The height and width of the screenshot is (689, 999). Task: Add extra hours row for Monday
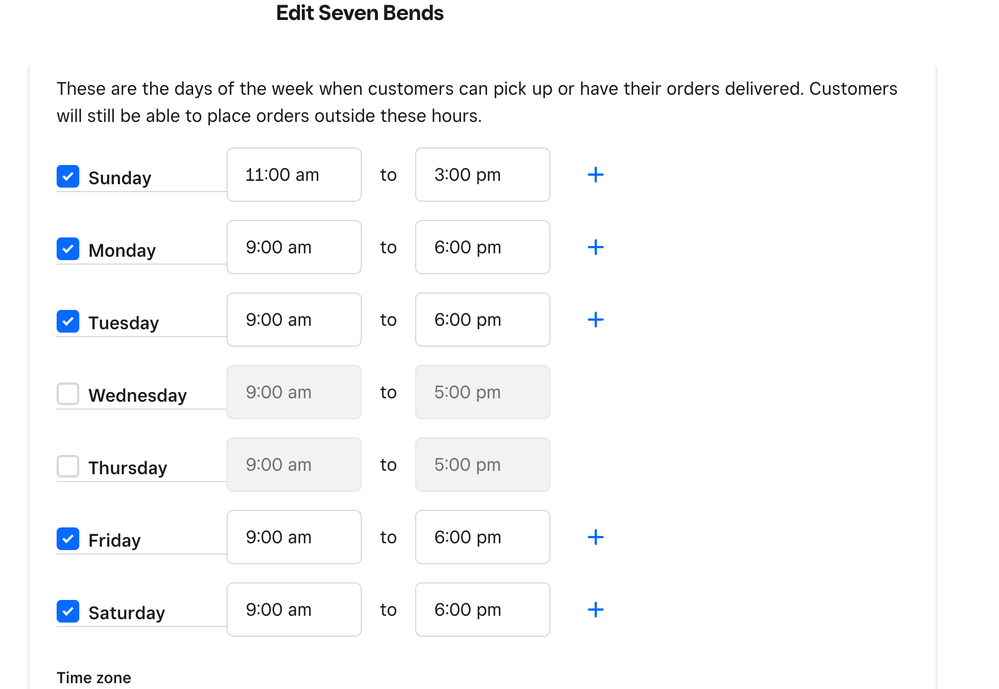pos(595,247)
